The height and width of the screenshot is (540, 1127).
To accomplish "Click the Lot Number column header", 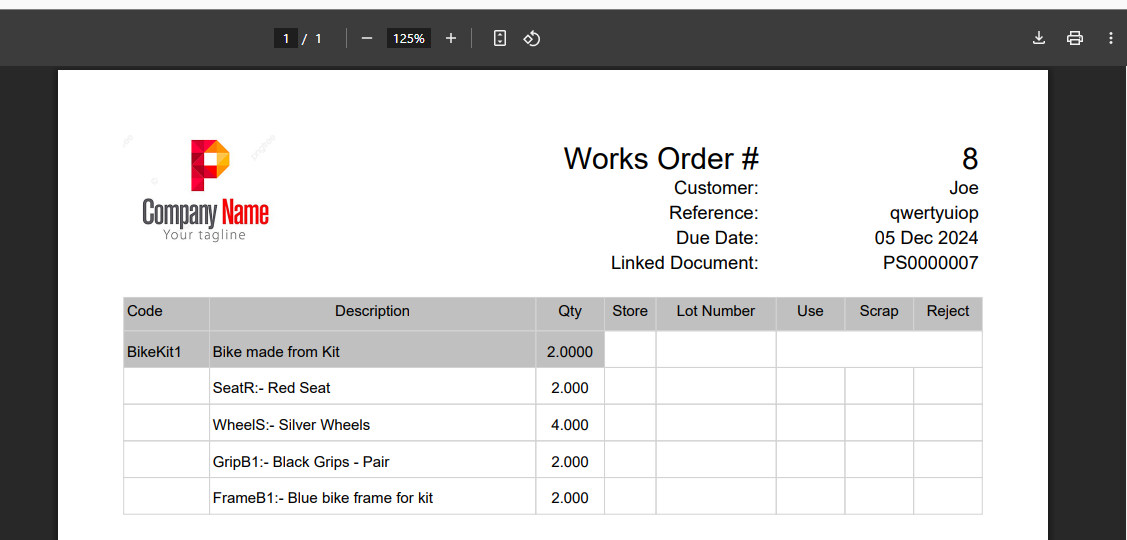I will click(715, 311).
